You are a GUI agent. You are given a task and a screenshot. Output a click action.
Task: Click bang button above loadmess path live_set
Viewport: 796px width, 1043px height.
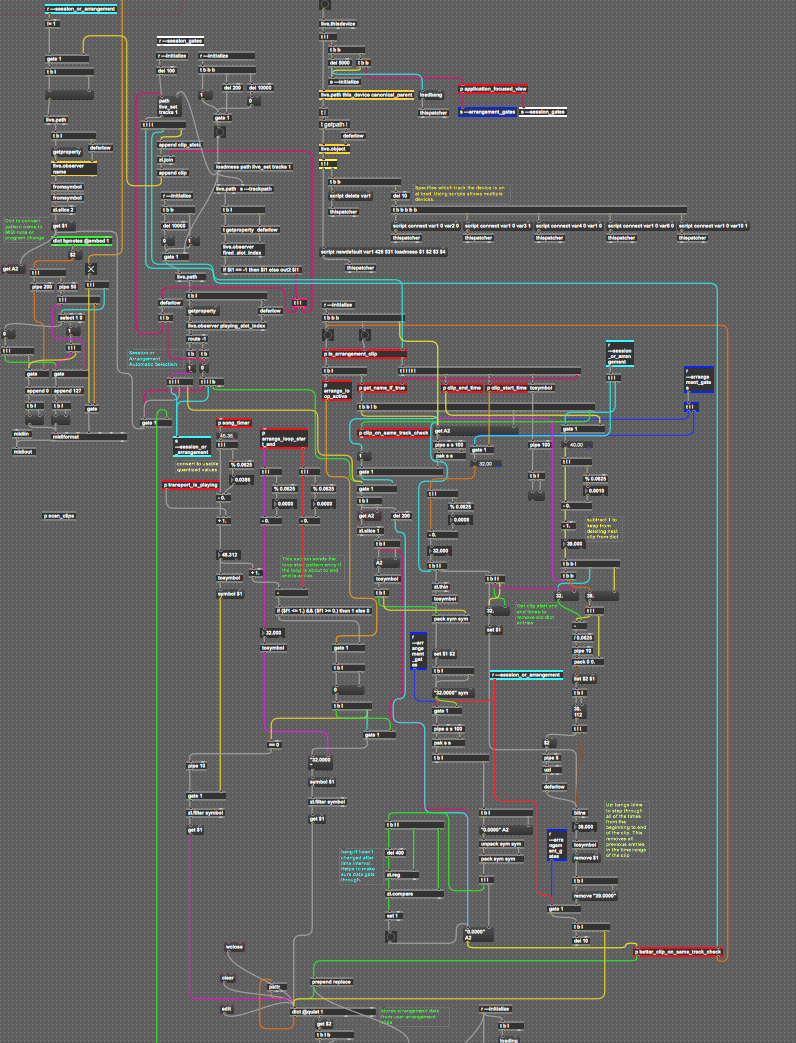219,131
